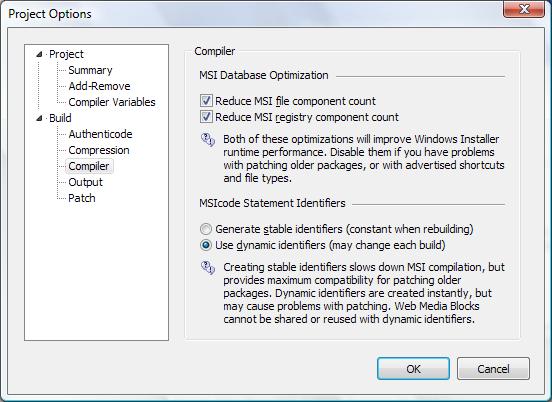Open Authenticode build settings
This screenshot has width=552, height=402.
(x=100, y=134)
